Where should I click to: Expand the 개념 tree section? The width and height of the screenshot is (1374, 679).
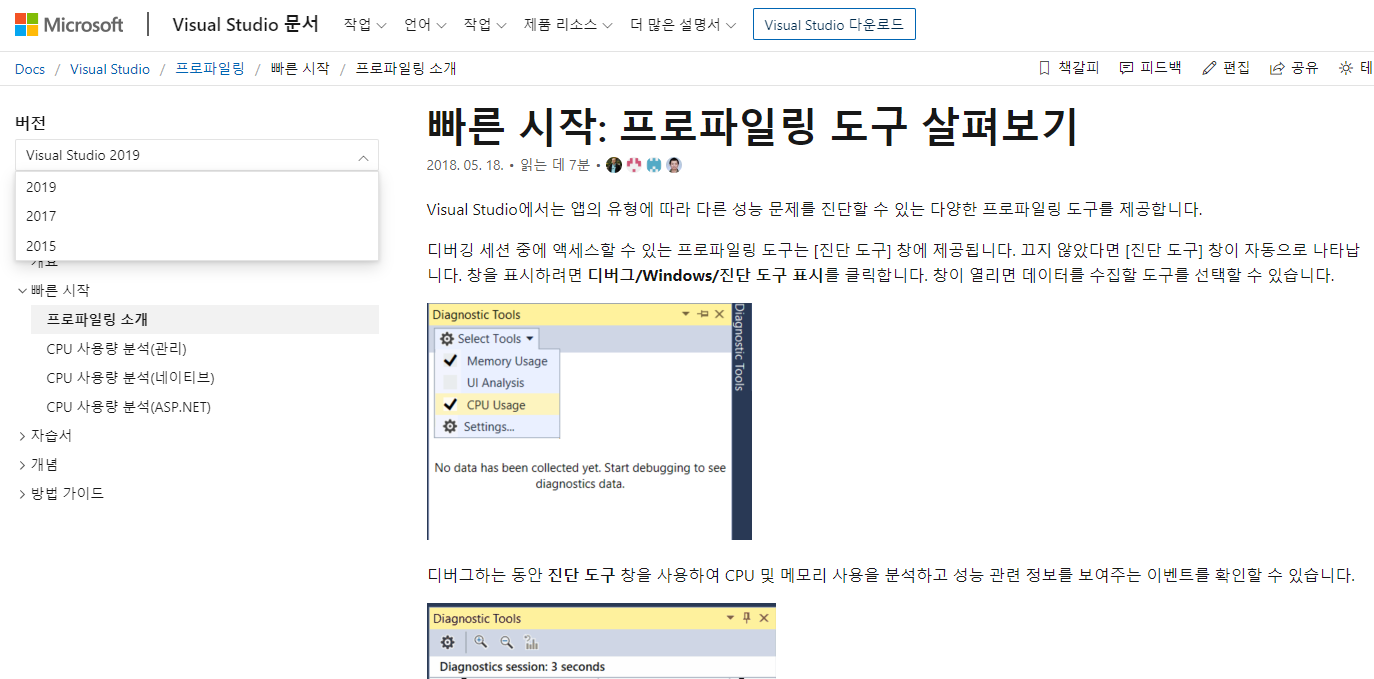click(x=22, y=465)
